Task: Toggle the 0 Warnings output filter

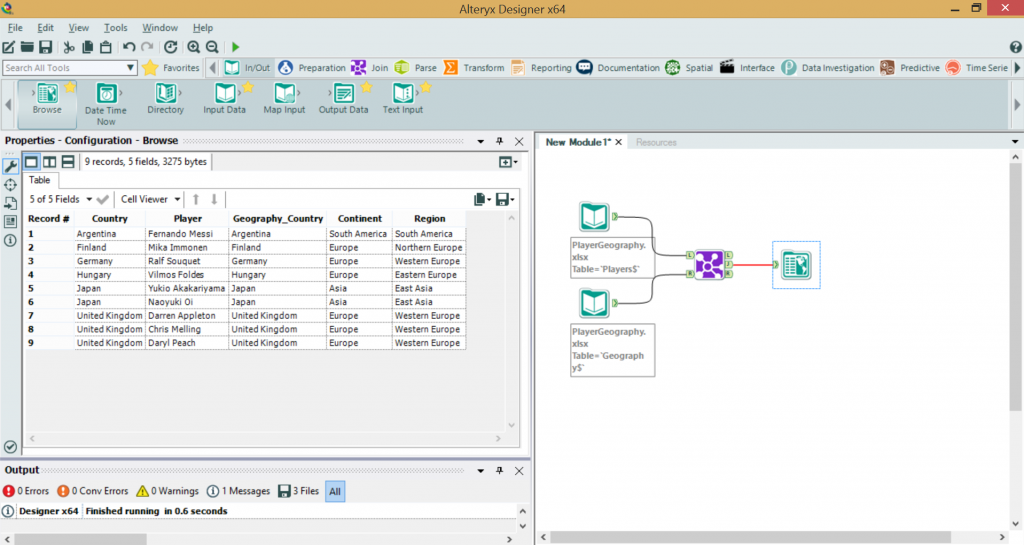Action: [x=168, y=491]
